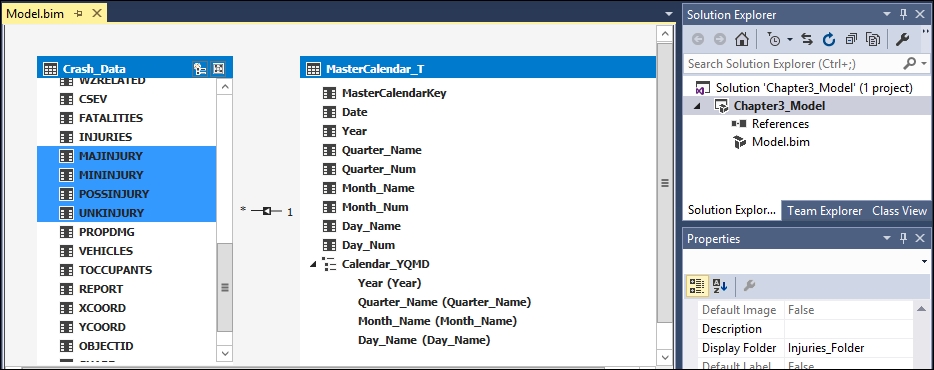Go to Home in Solution Explorer
Screen dimensions: 934x370
tap(742, 39)
